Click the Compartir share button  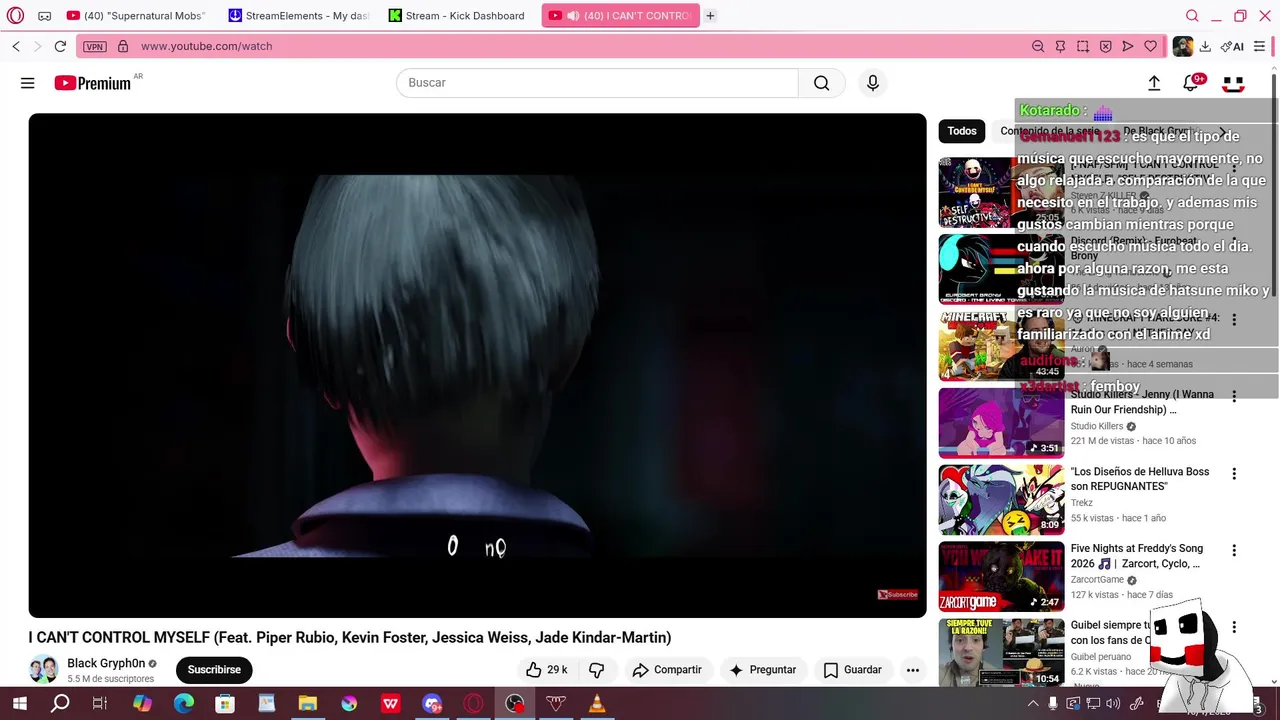coord(667,669)
